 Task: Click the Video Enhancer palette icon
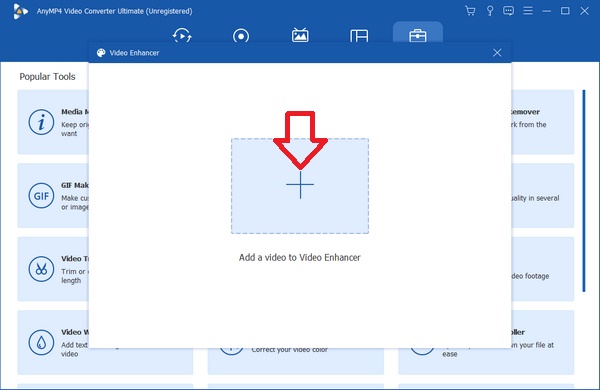pos(101,53)
